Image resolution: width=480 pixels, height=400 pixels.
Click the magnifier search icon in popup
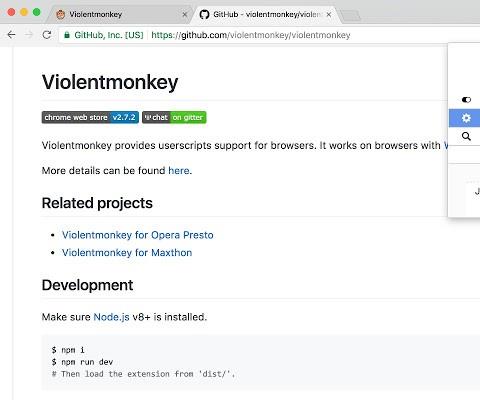466,136
